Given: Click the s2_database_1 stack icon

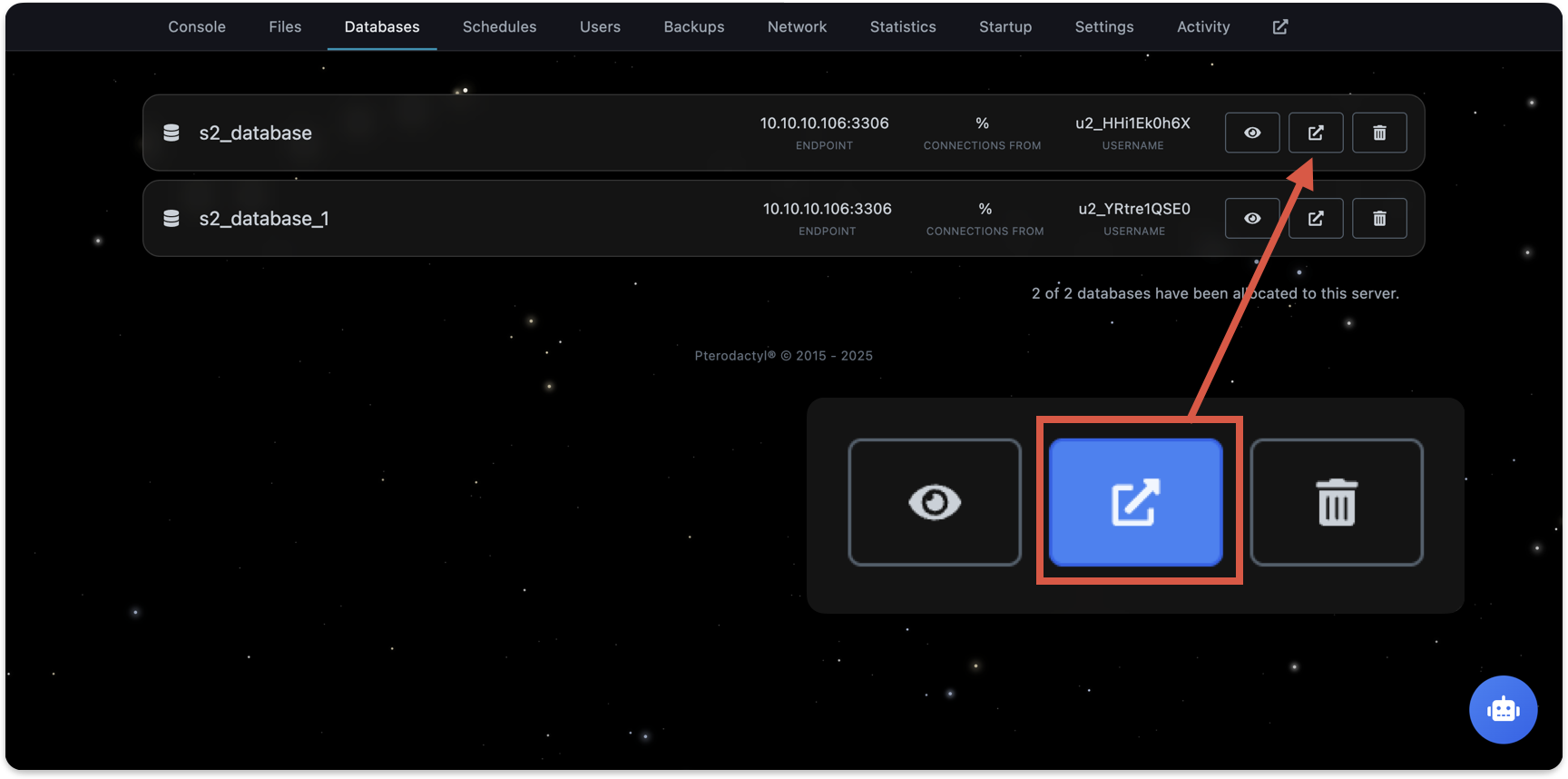Looking at the screenshot, I should (x=171, y=218).
